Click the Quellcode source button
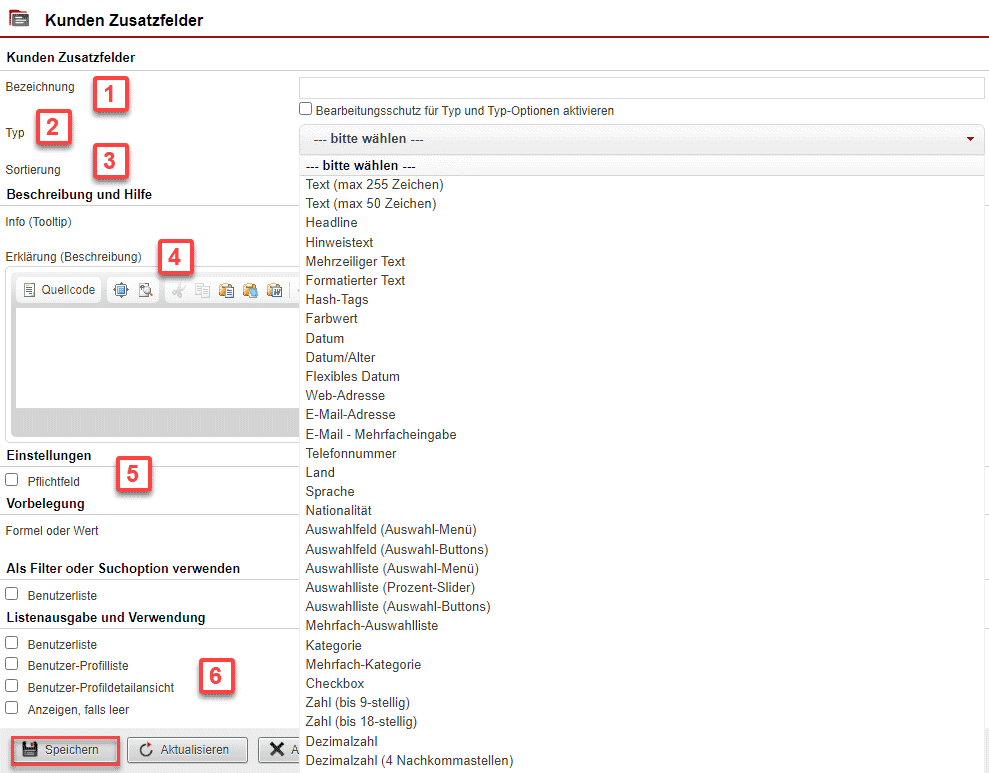This screenshot has width=989, height=773. click(x=59, y=290)
